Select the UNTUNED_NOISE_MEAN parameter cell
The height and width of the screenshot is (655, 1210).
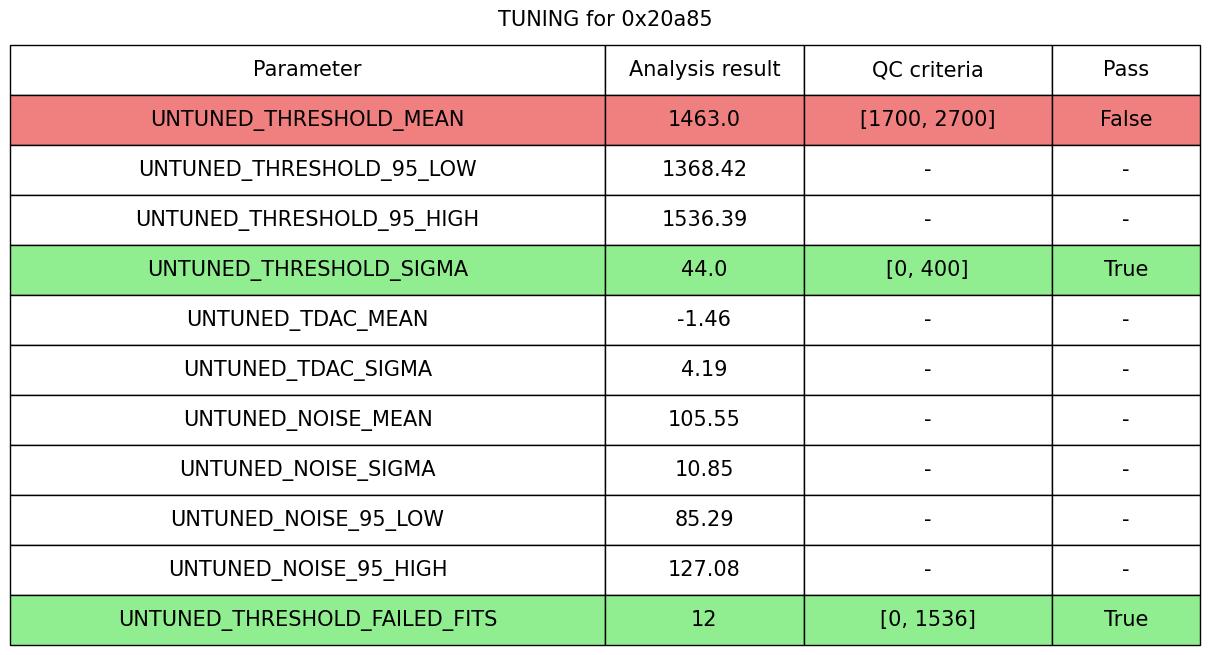(307, 420)
